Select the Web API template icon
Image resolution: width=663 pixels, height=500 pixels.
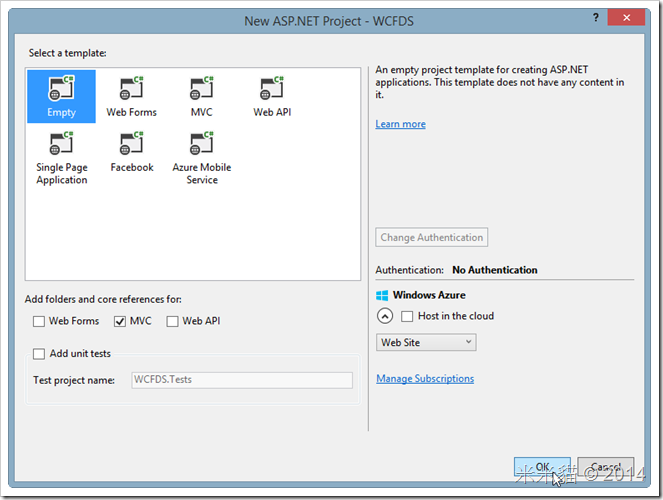[x=272, y=97]
